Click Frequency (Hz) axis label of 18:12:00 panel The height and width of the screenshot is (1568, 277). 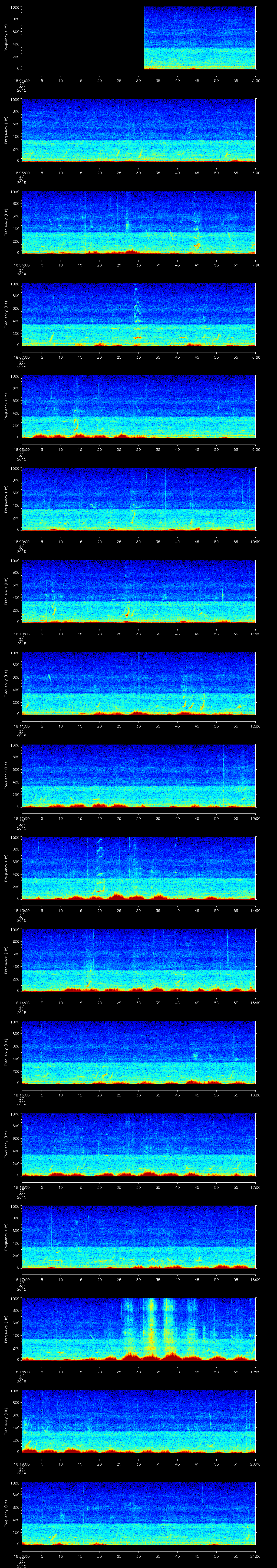tap(6, 775)
